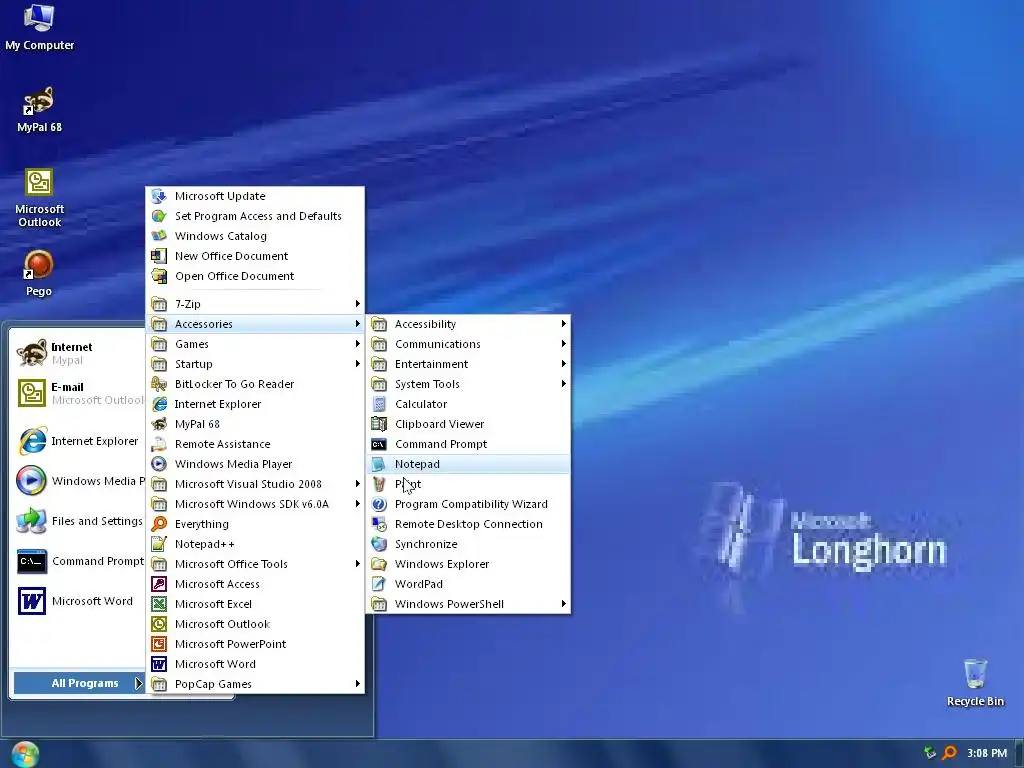Expand the Entertainment submenu

468,364
